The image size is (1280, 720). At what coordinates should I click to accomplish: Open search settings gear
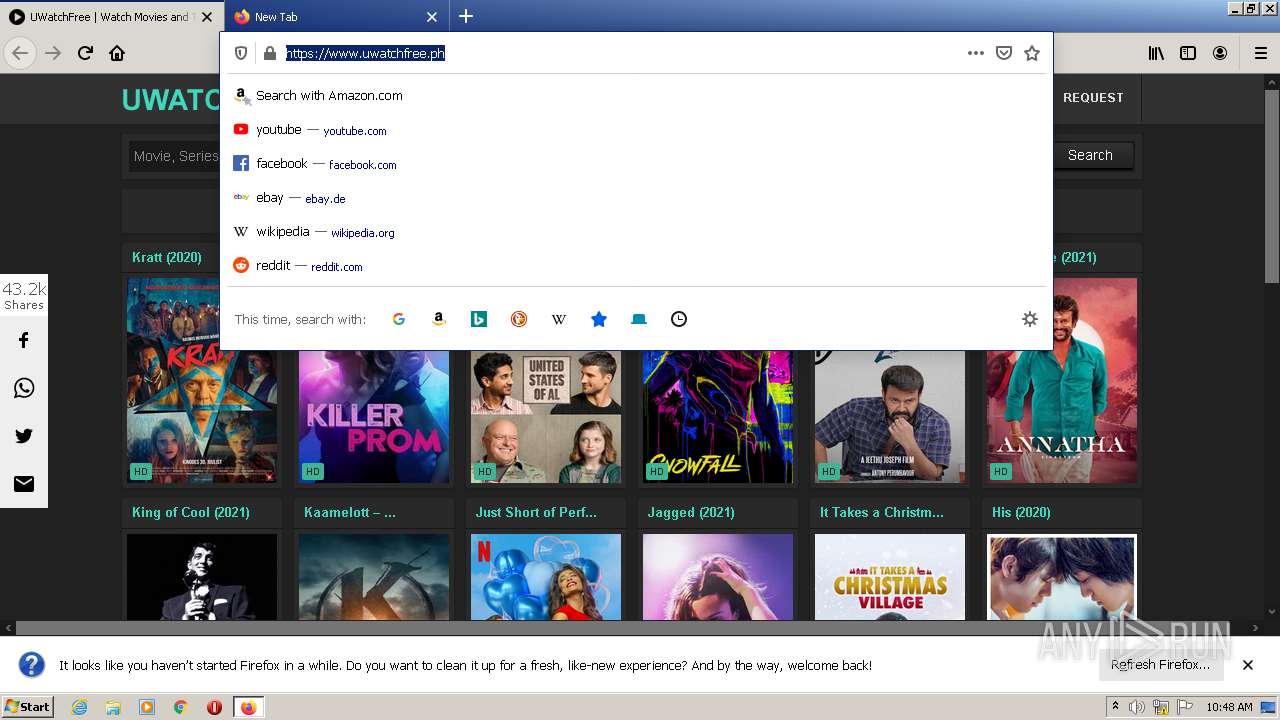[1030, 319]
